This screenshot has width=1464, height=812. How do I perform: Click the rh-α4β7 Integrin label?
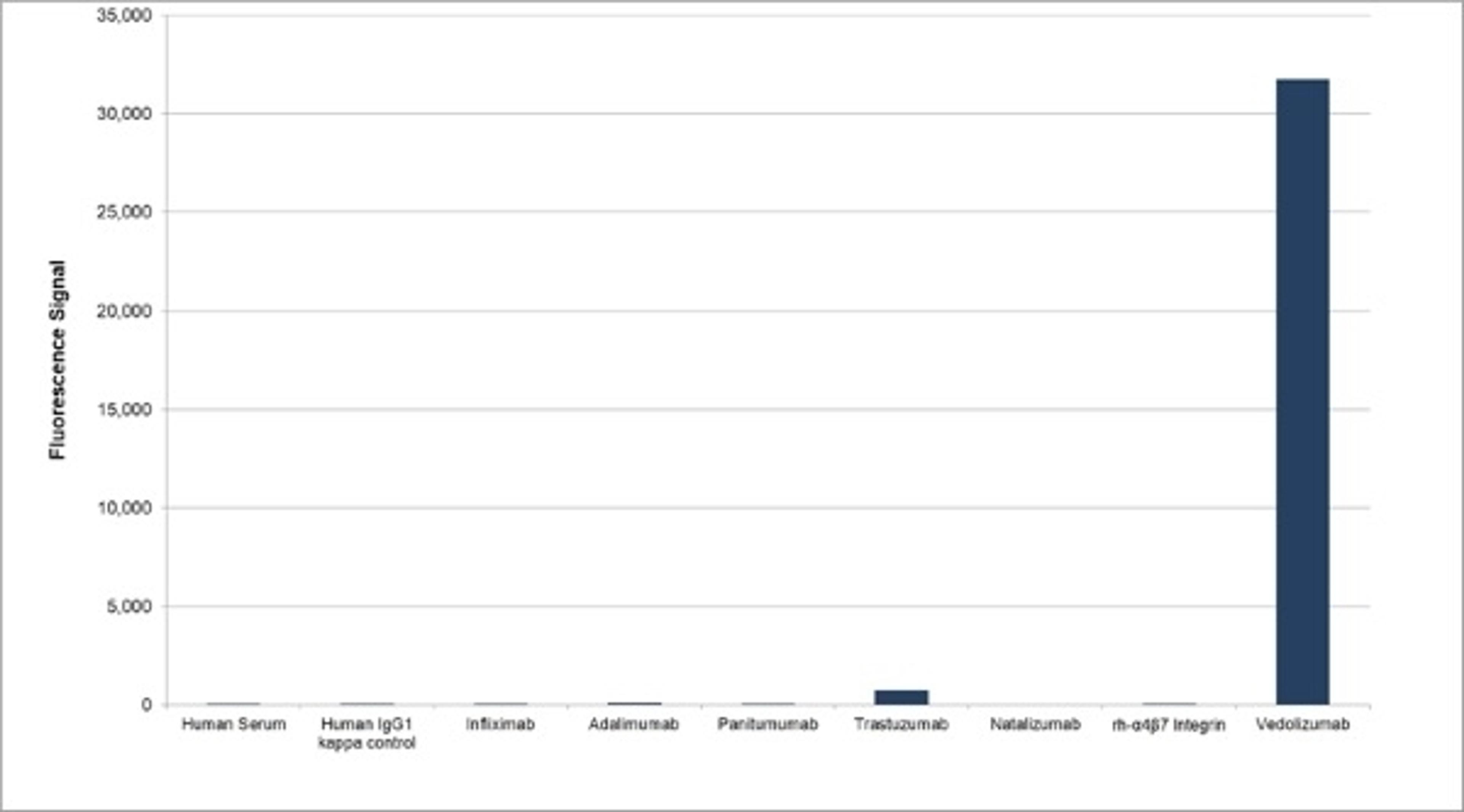[1169, 725]
